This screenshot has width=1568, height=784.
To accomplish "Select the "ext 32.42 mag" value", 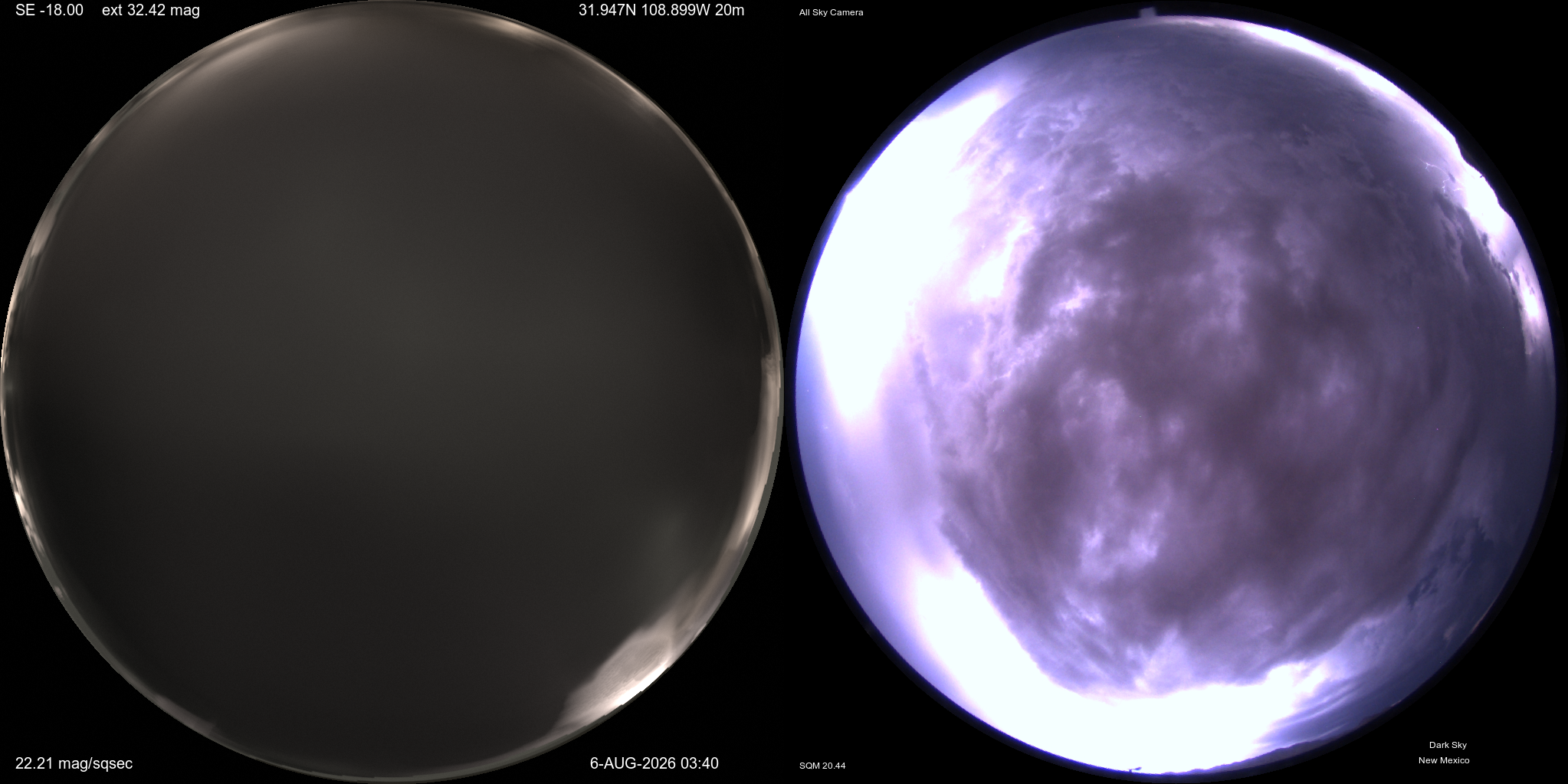I will pyautogui.click(x=151, y=11).
